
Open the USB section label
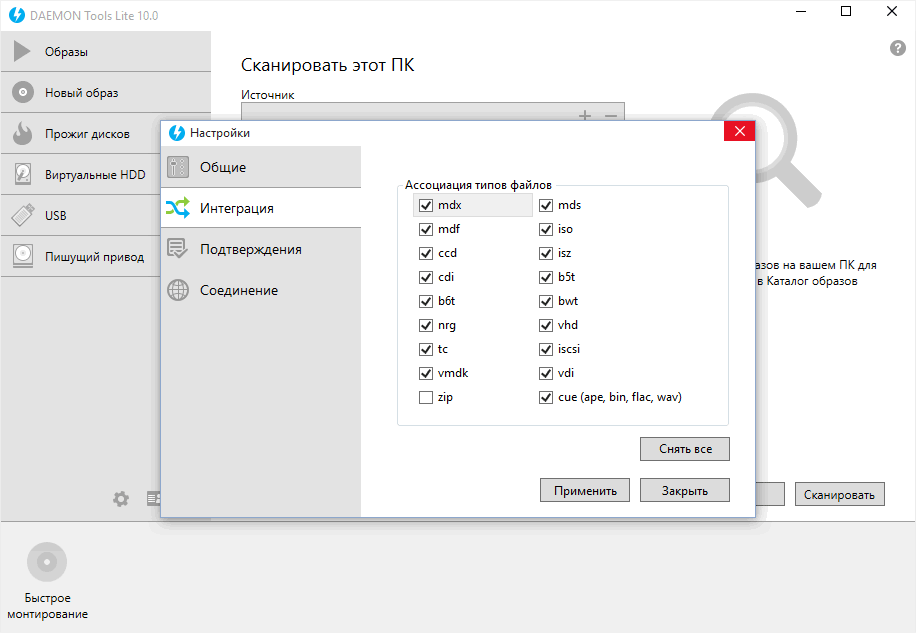(x=55, y=215)
